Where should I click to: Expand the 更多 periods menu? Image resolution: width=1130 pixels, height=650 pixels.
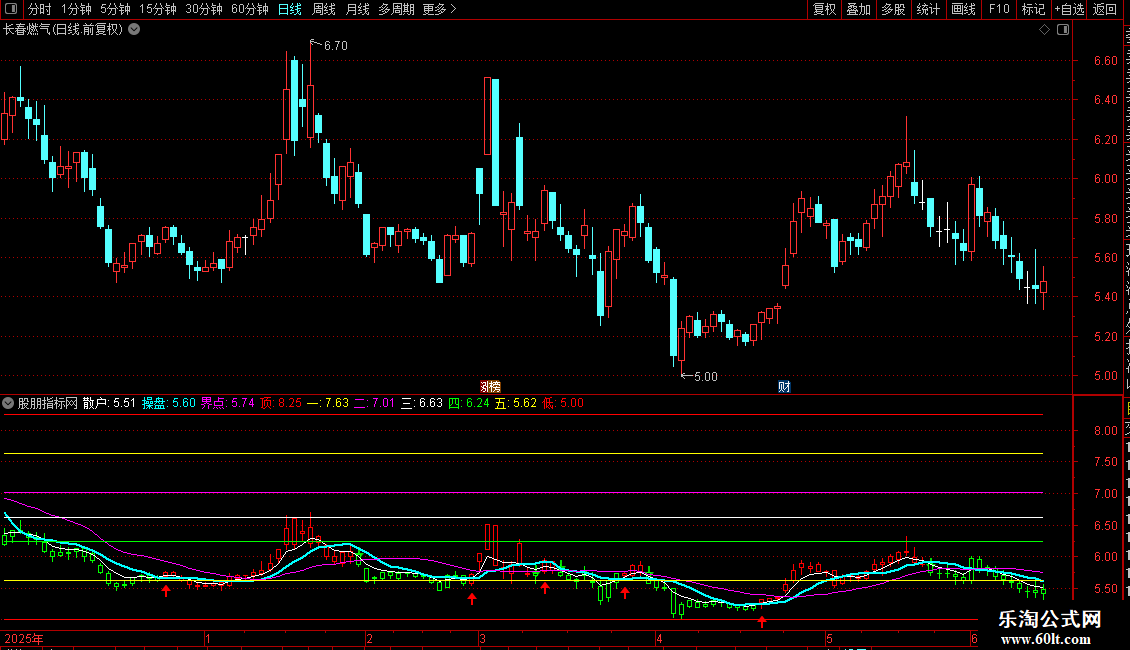[x=439, y=9]
